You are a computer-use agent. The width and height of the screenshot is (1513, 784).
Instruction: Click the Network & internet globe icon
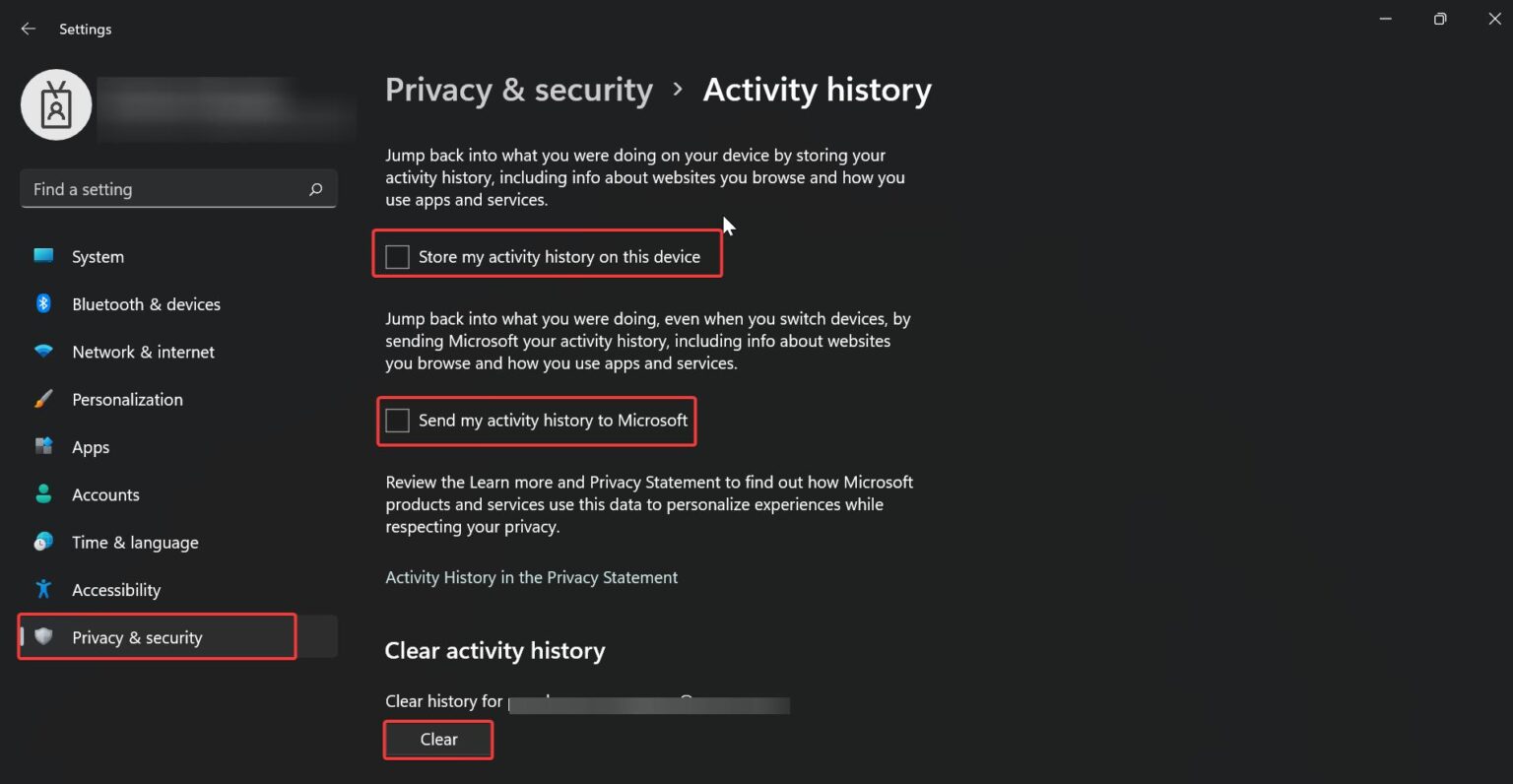[43, 352]
